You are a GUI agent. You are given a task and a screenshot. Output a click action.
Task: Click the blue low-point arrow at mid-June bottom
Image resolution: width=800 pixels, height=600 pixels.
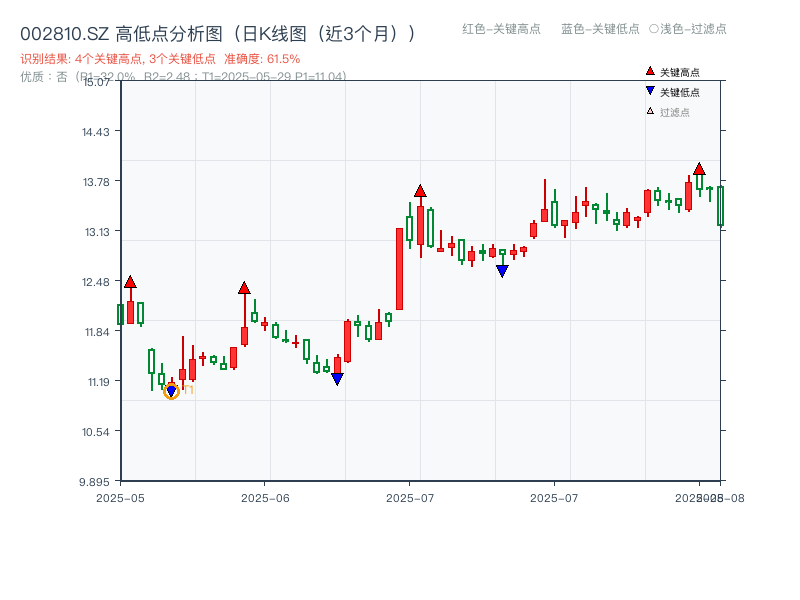[x=338, y=378]
